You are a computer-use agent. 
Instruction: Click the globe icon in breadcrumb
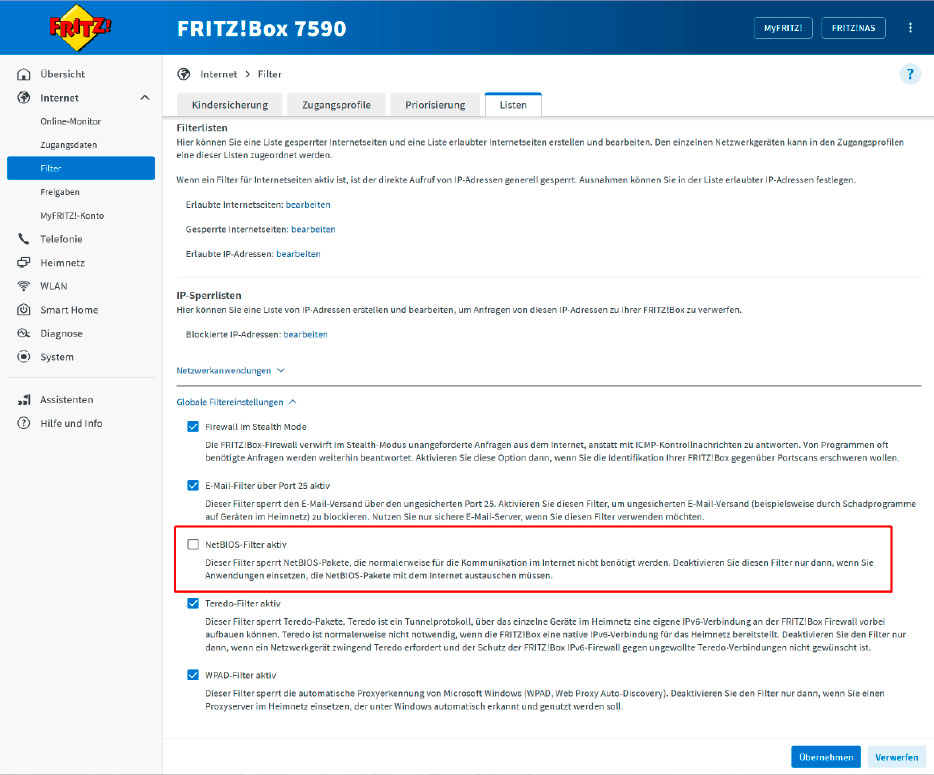[x=183, y=74]
